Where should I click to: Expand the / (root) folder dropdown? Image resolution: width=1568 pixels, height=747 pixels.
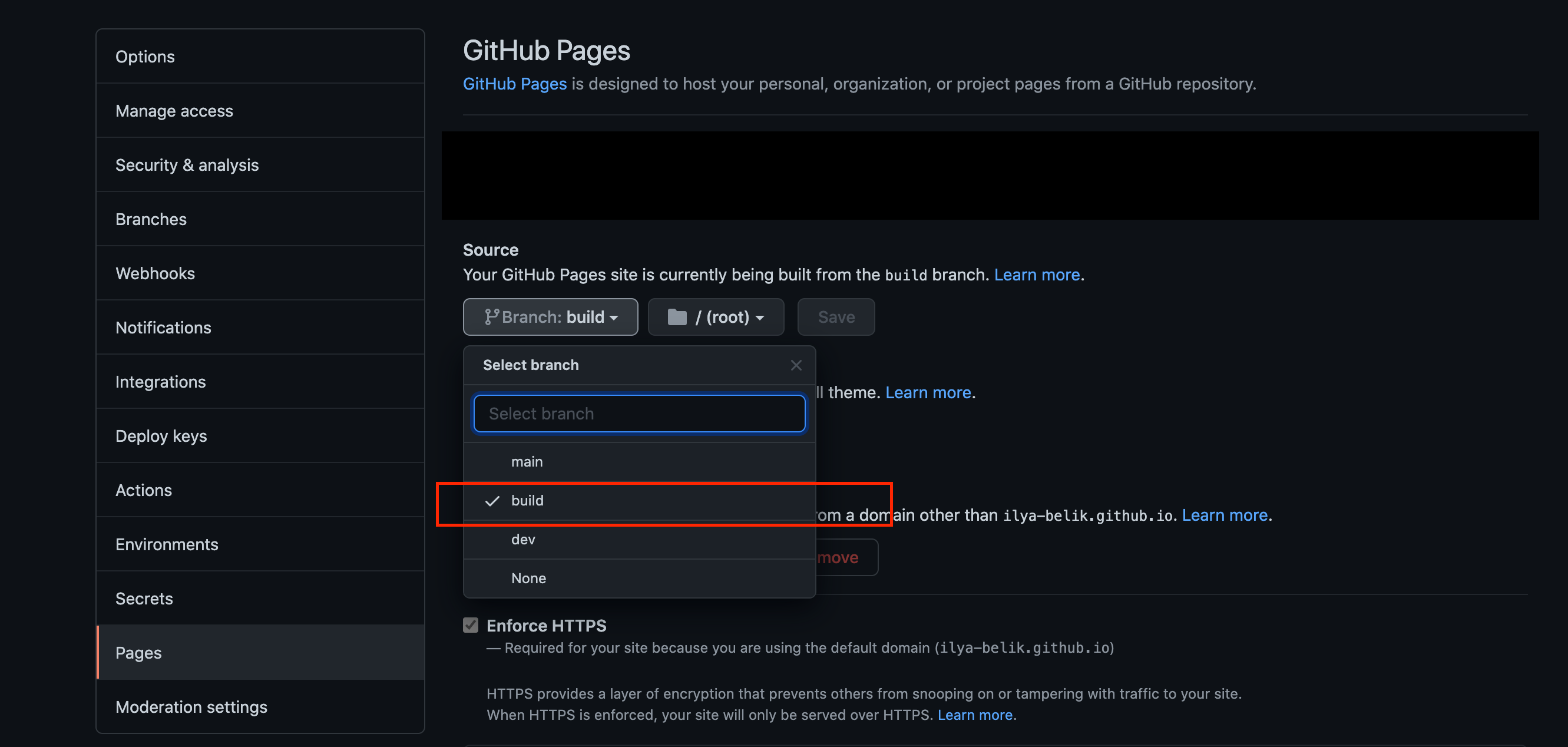pos(716,317)
